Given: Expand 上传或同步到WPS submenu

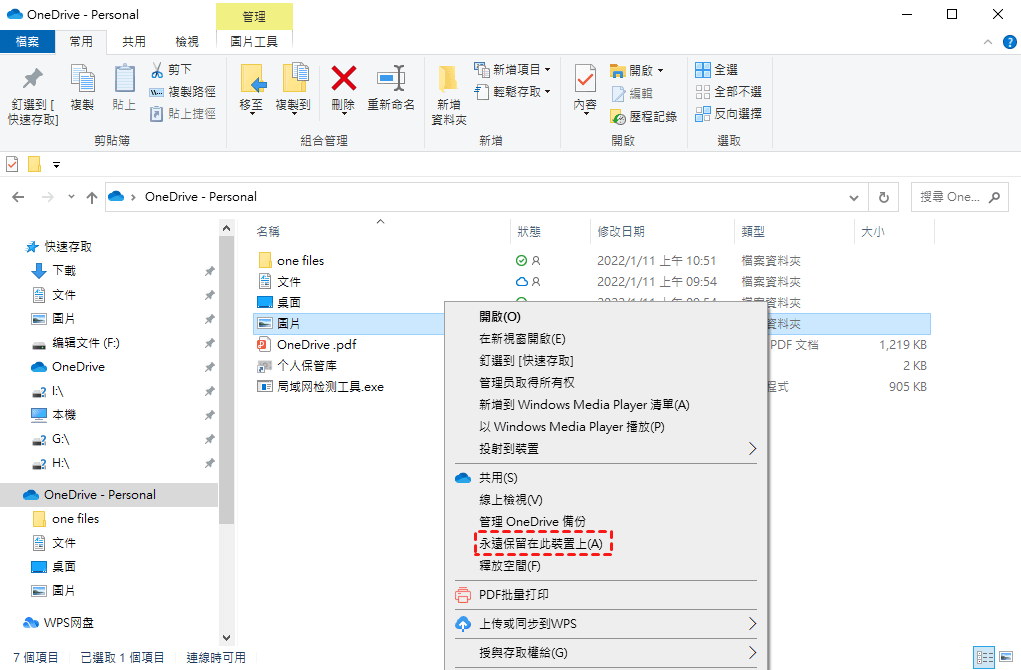Looking at the screenshot, I should point(606,624).
